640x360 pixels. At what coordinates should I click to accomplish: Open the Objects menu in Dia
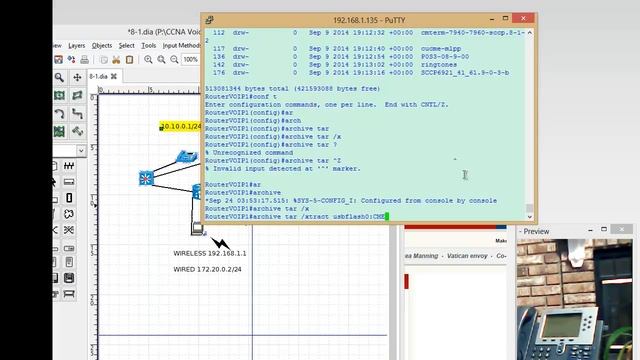102,46
